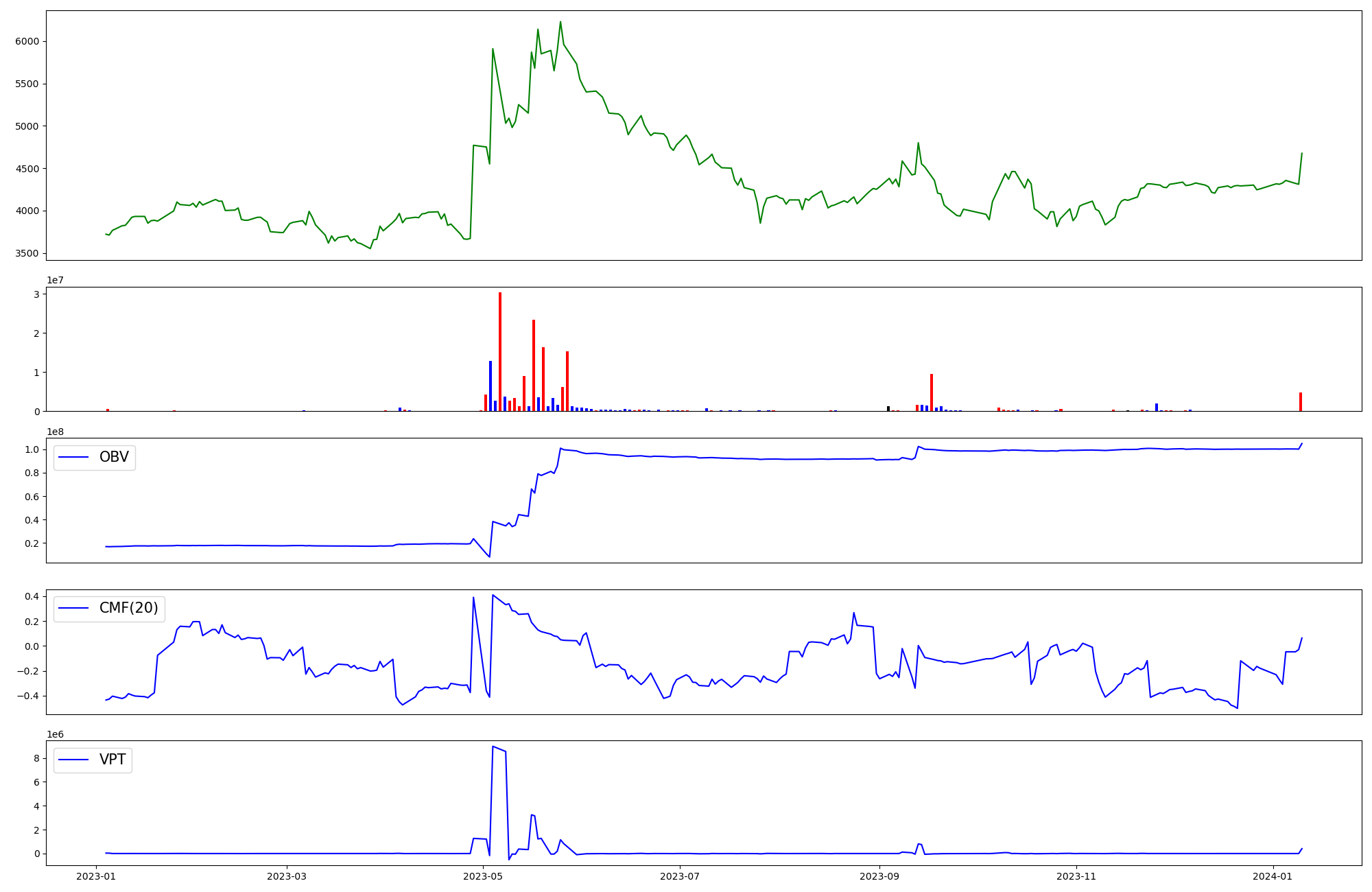The image size is (1372, 892).
Task: Click the 3500 tick on price axis
Action: pos(27,253)
